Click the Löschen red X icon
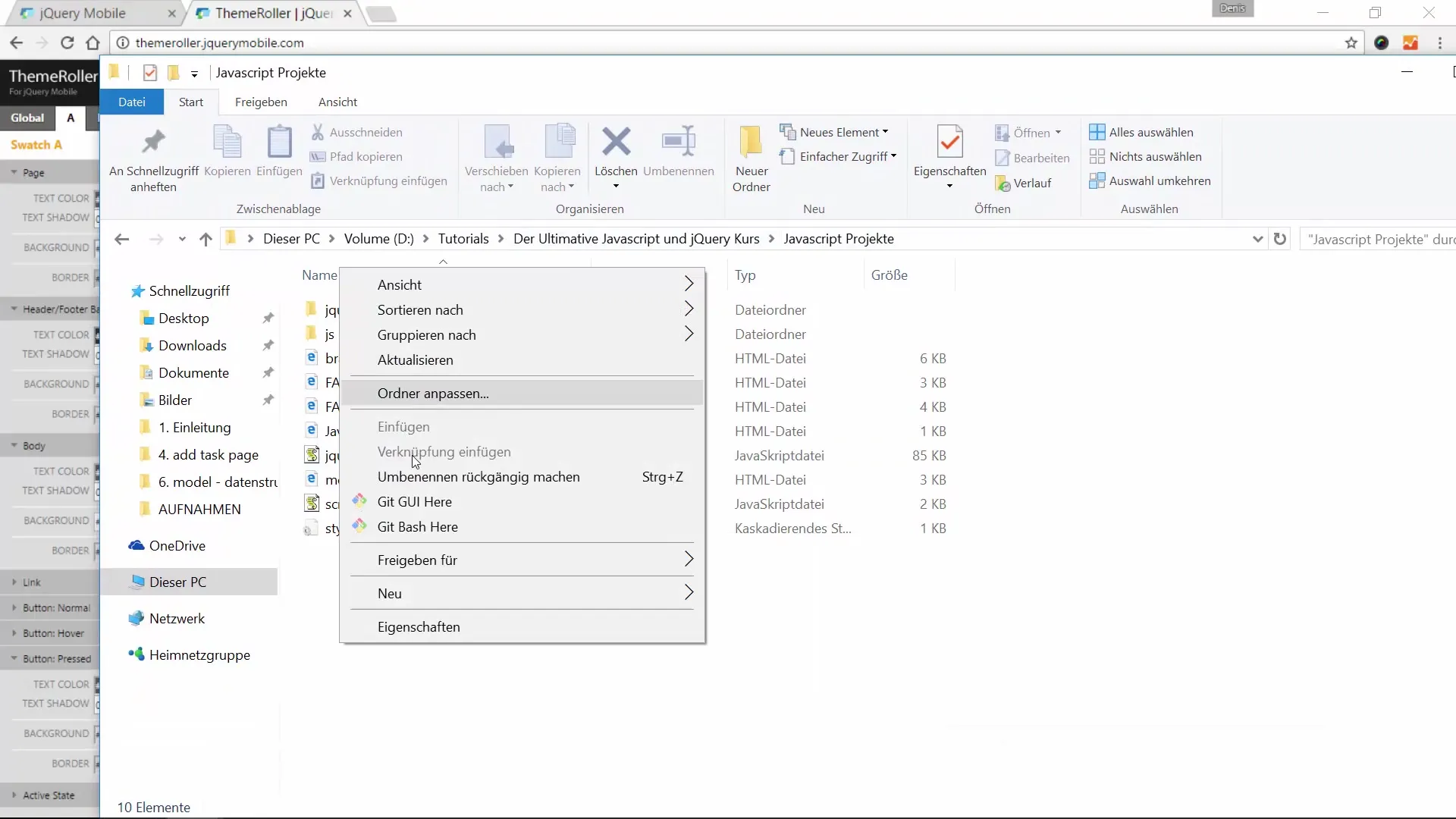The width and height of the screenshot is (1456, 819). [616, 141]
